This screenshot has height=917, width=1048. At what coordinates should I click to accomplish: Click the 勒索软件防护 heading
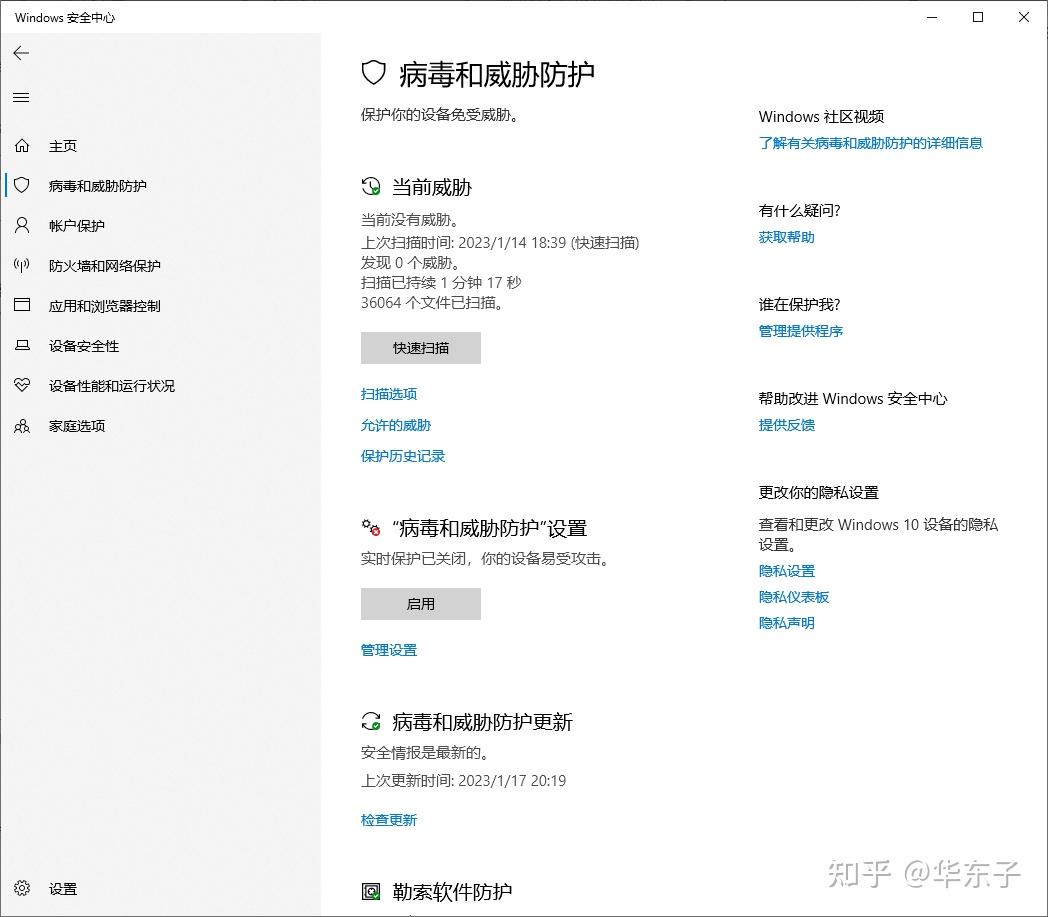coord(452,891)
